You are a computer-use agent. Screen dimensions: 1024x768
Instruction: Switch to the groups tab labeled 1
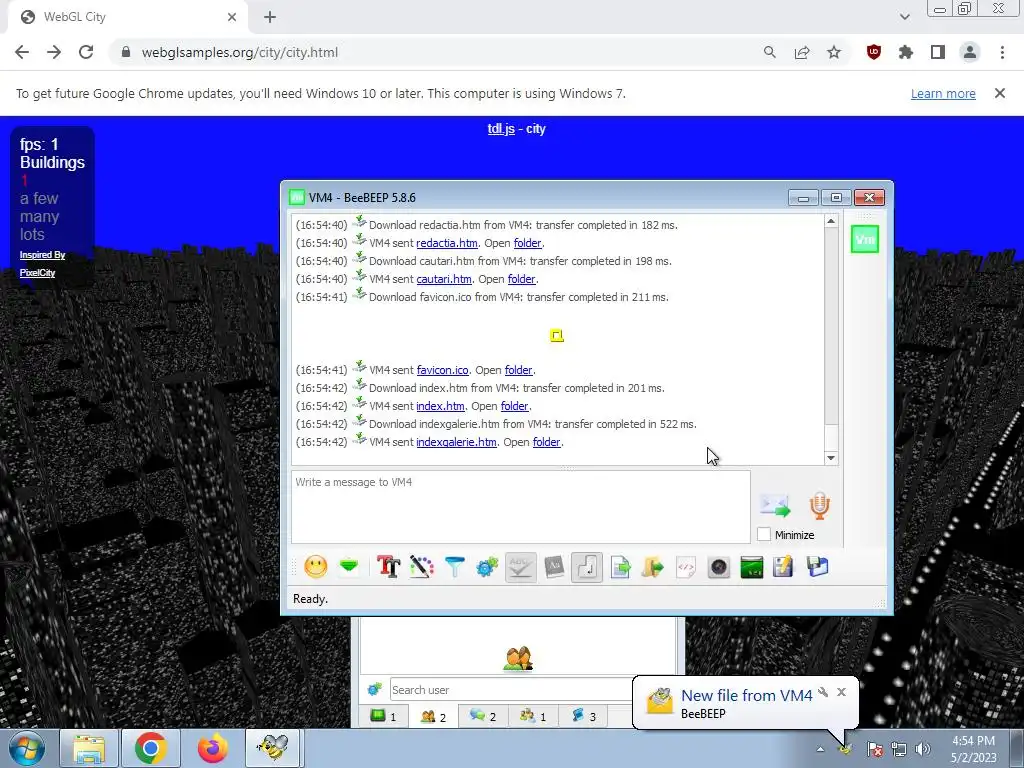click(533, 716)
